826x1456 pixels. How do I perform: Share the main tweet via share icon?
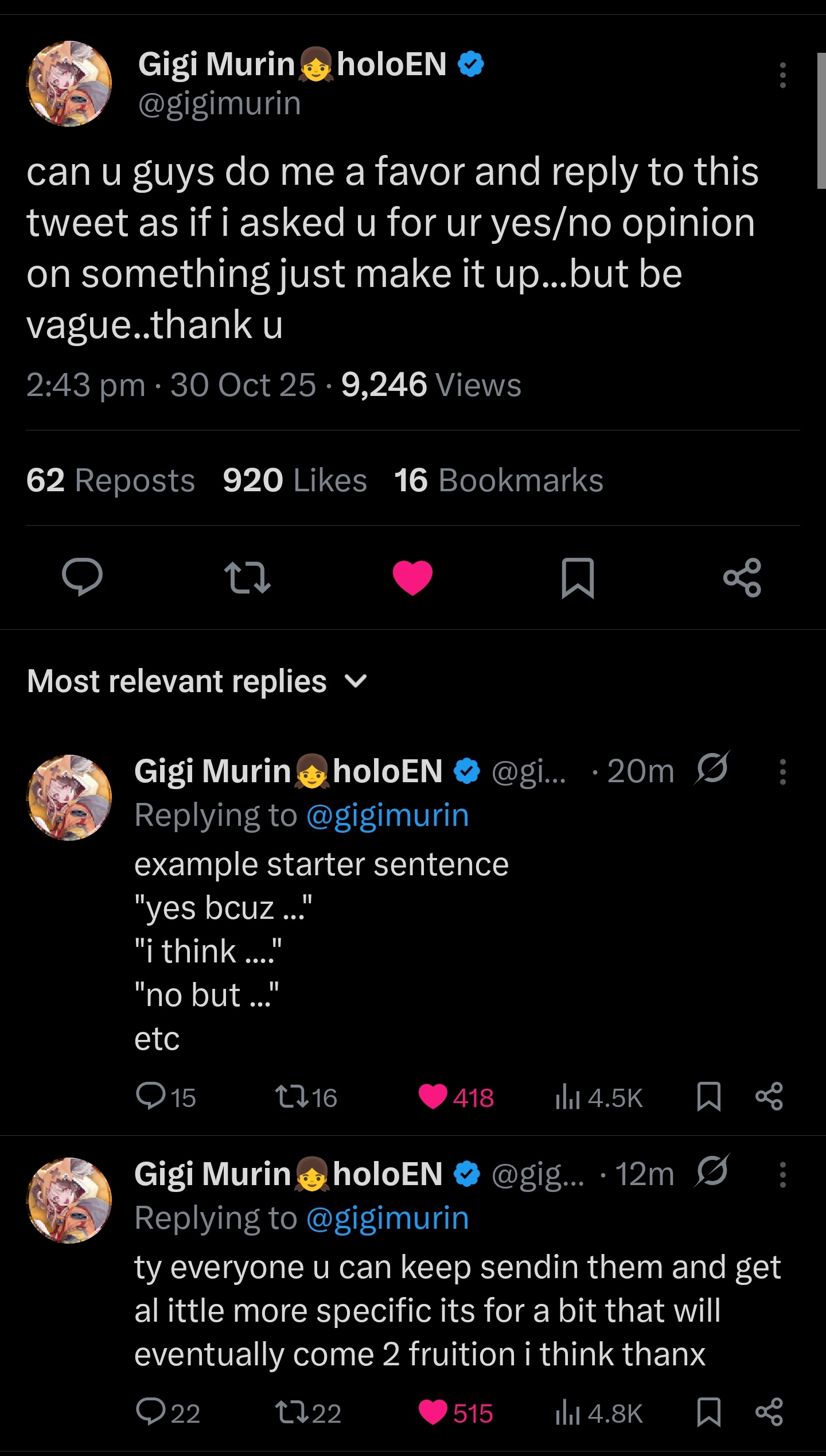pos(742,577)
